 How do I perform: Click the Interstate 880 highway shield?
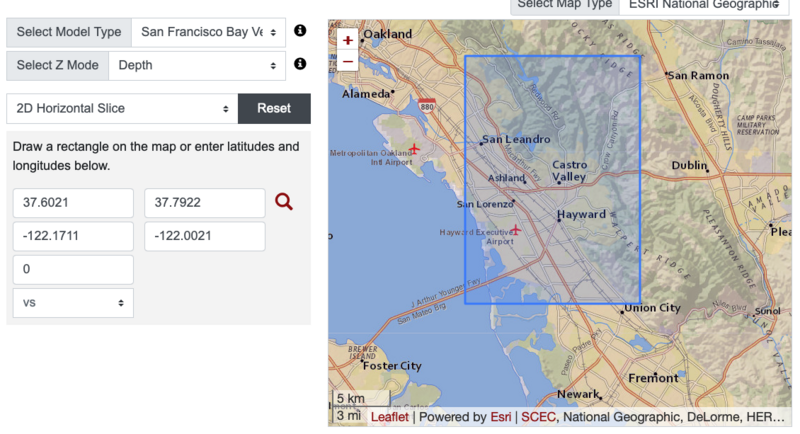coord(427,106)
